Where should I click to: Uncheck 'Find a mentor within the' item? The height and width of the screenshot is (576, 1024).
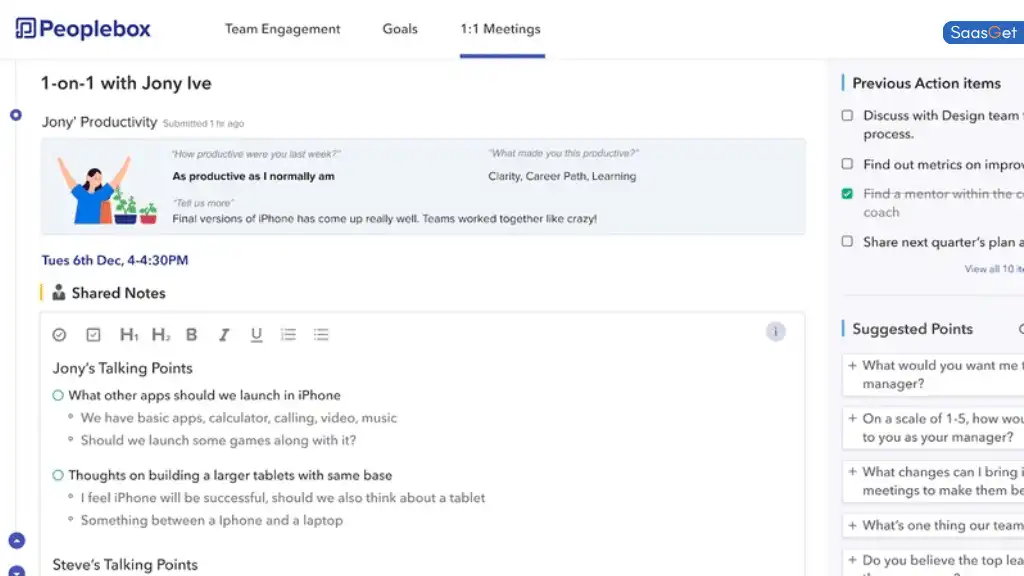(847, 194)
